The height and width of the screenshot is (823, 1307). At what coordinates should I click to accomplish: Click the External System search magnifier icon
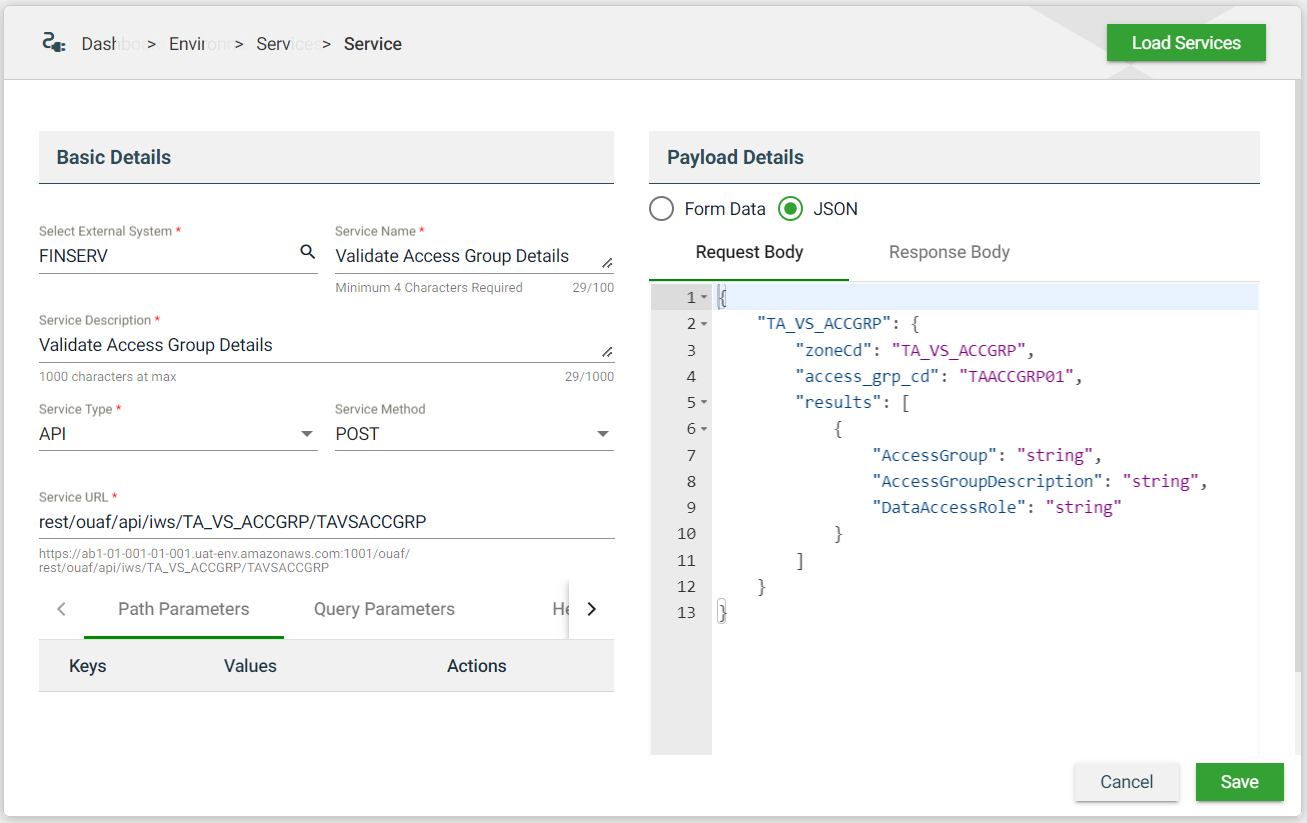[308, 253]
